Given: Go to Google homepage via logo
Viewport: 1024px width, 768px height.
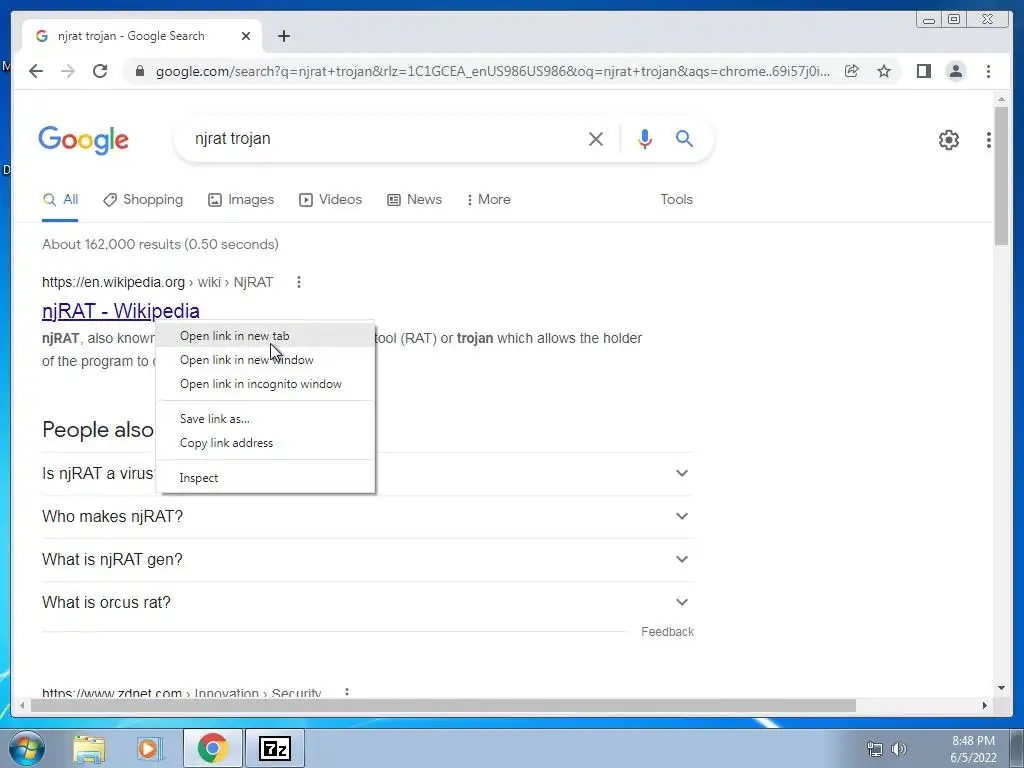Looking at the screenshot, I should point(84,140).
